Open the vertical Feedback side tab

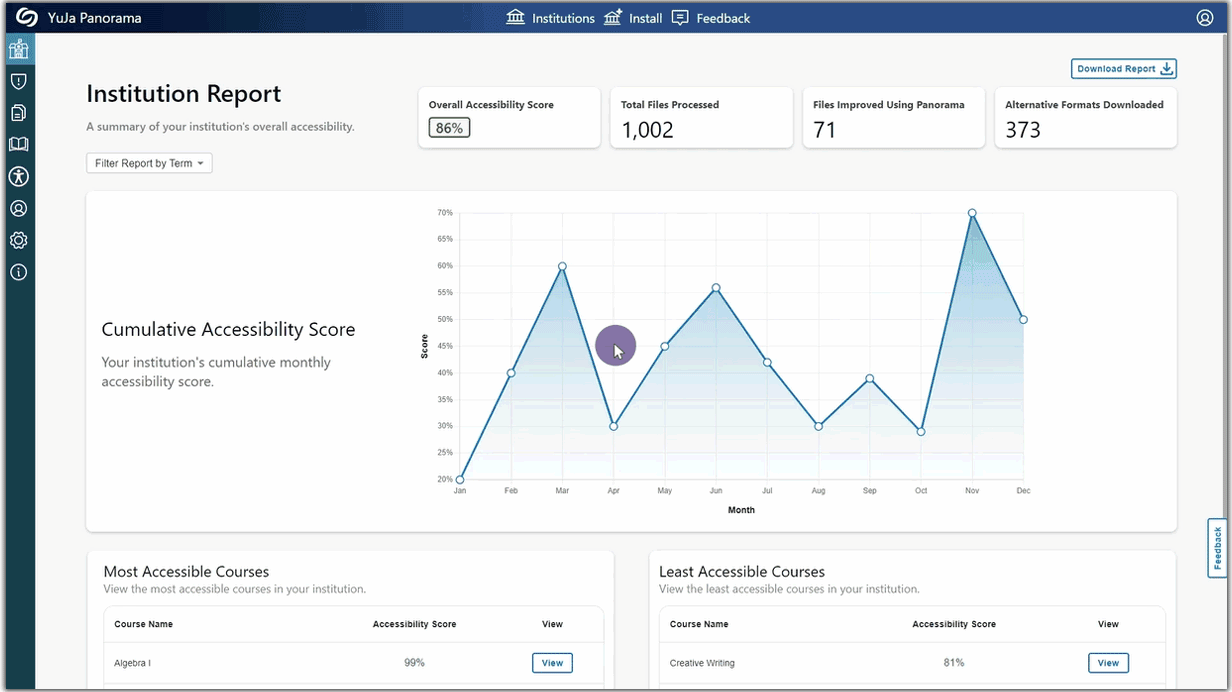(x=1217, y=548)
